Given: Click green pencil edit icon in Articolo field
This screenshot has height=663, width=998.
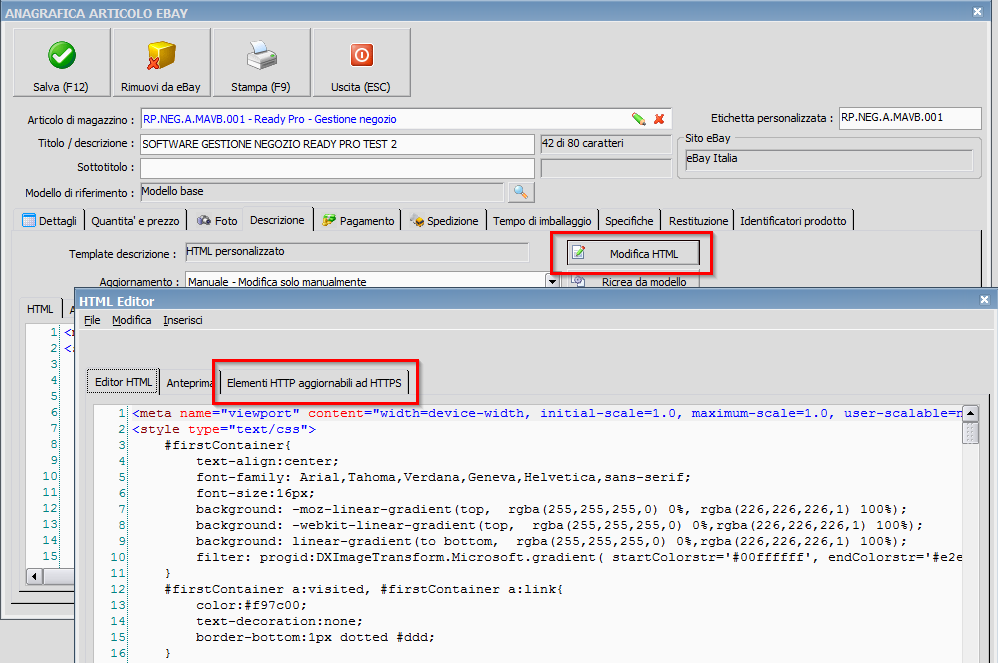Looking at the screenshot, I should (638, 119).
